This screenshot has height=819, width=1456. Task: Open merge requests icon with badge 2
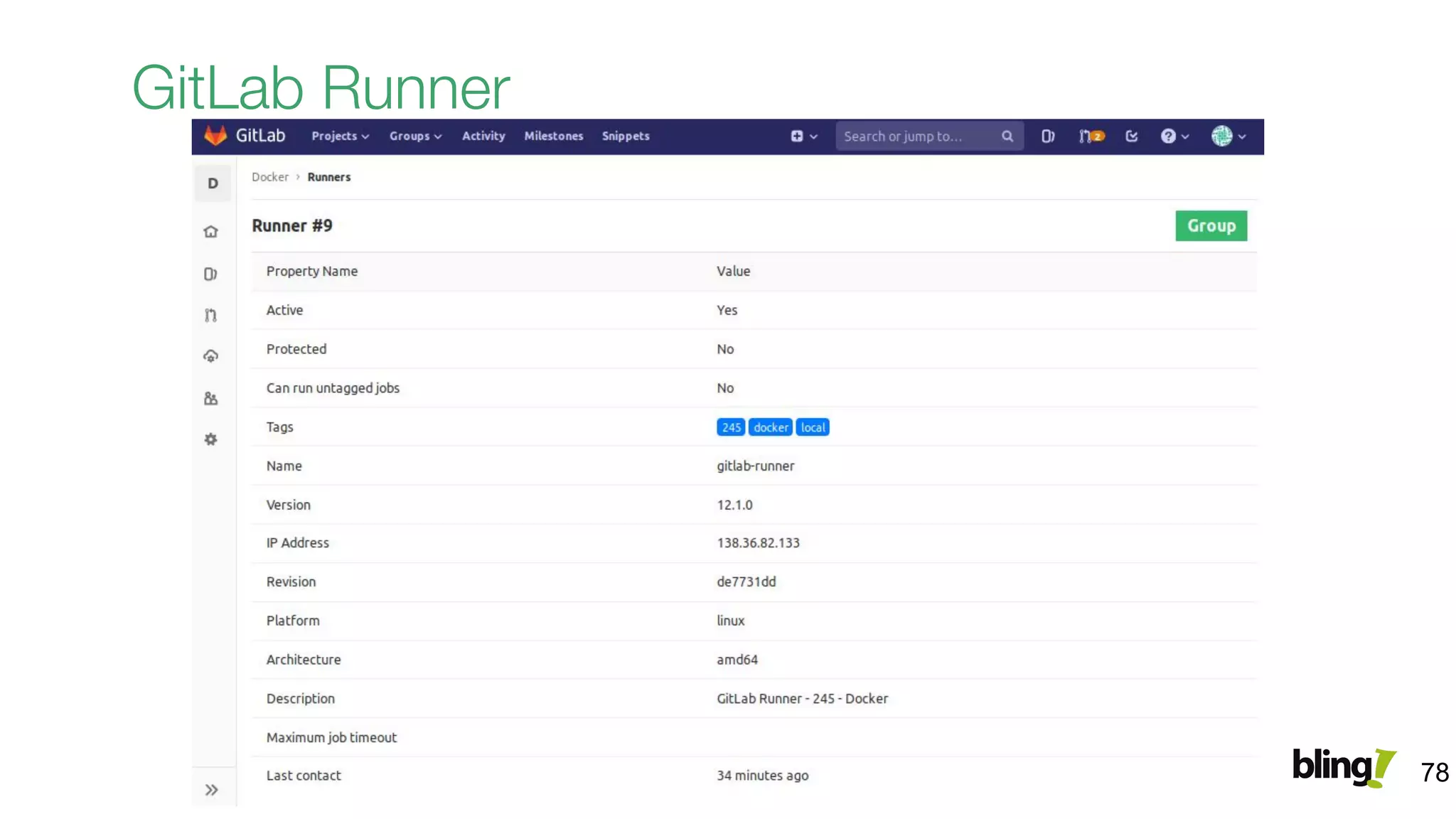(1091, 136)
